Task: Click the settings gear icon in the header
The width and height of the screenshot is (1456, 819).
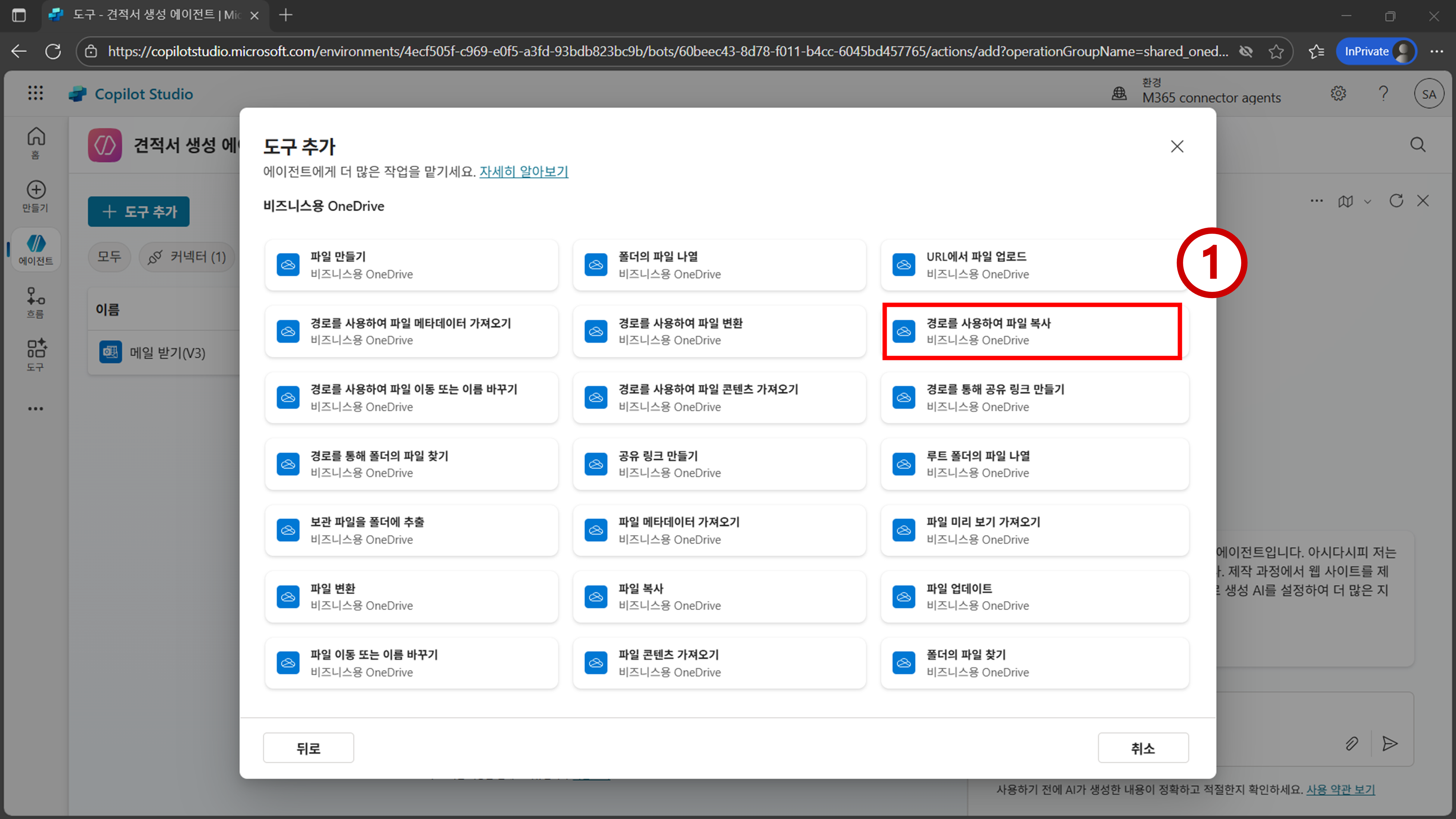Action: (1338, 94)
